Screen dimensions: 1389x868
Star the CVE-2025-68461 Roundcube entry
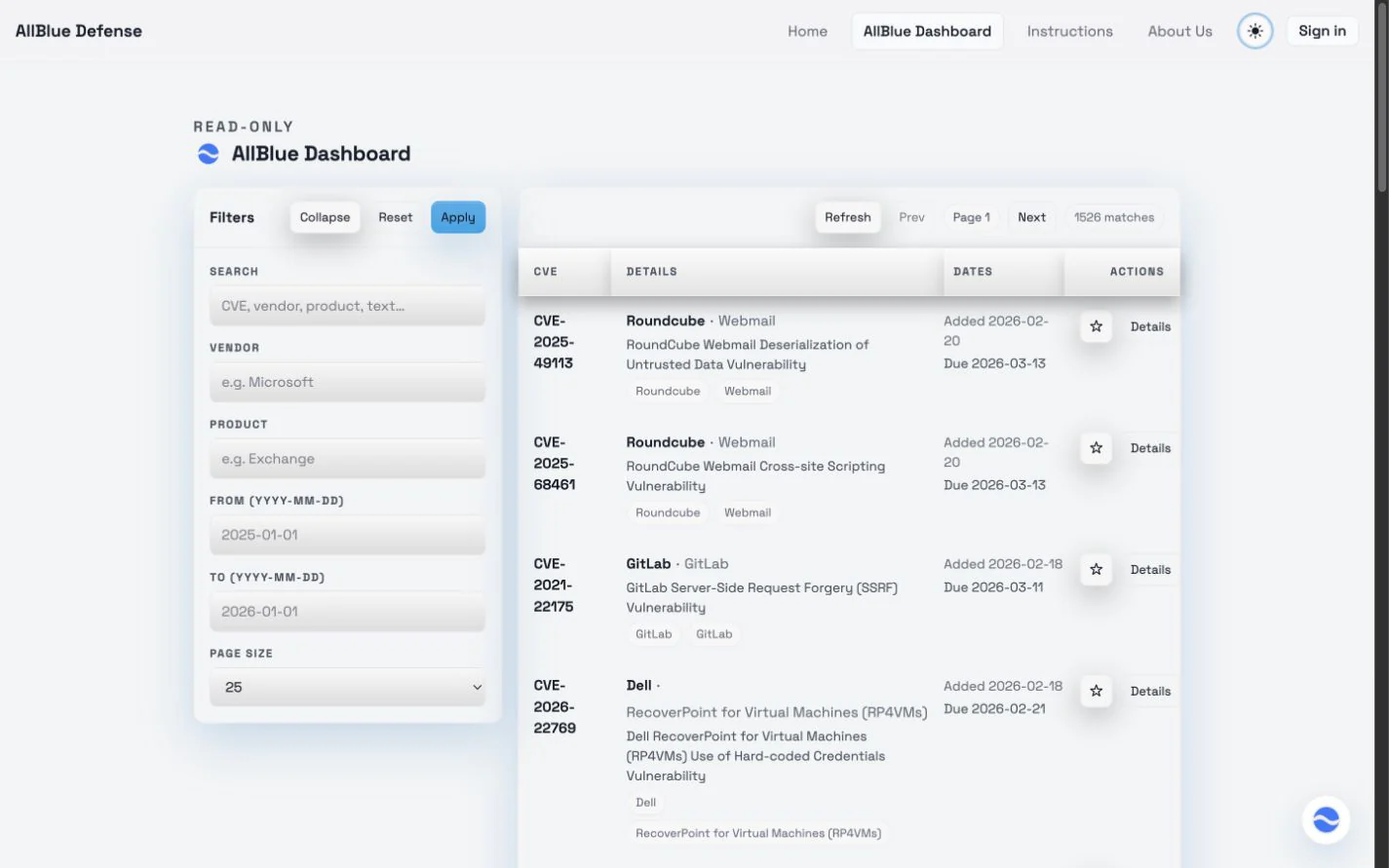tap(1096, 448)
